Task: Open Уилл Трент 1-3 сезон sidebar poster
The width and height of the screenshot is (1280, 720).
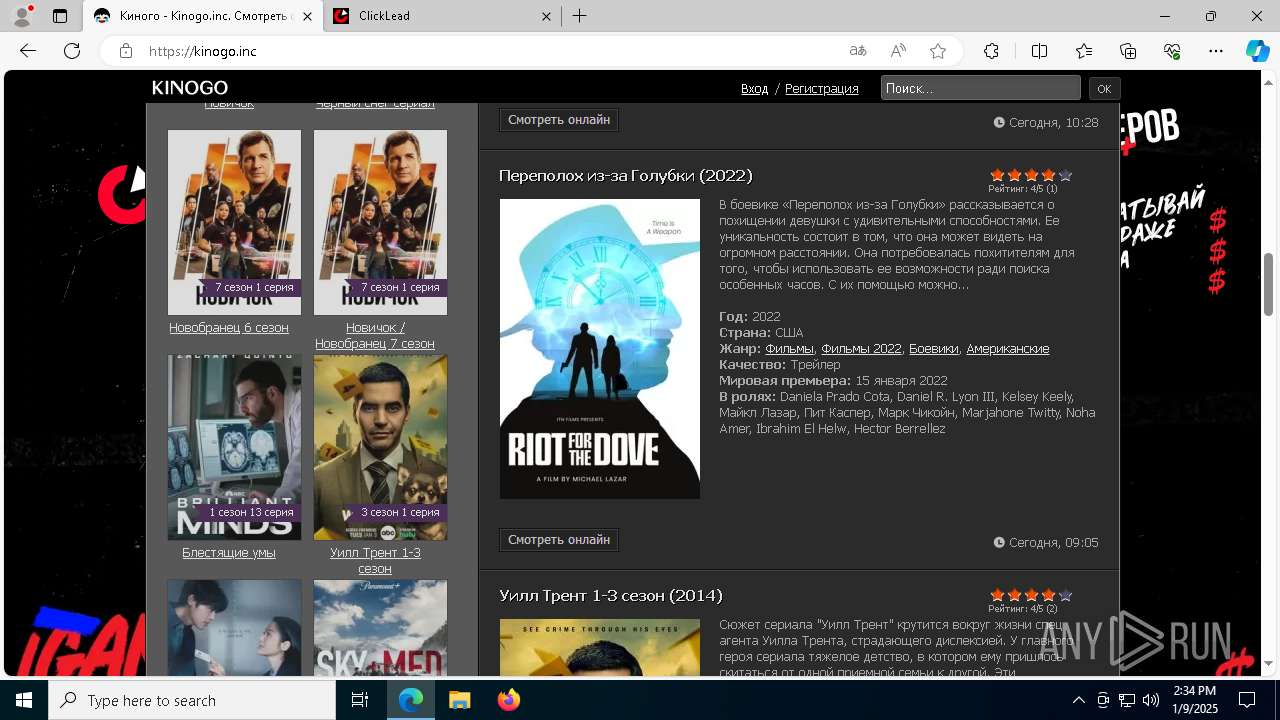Action: tap(380, 447)
